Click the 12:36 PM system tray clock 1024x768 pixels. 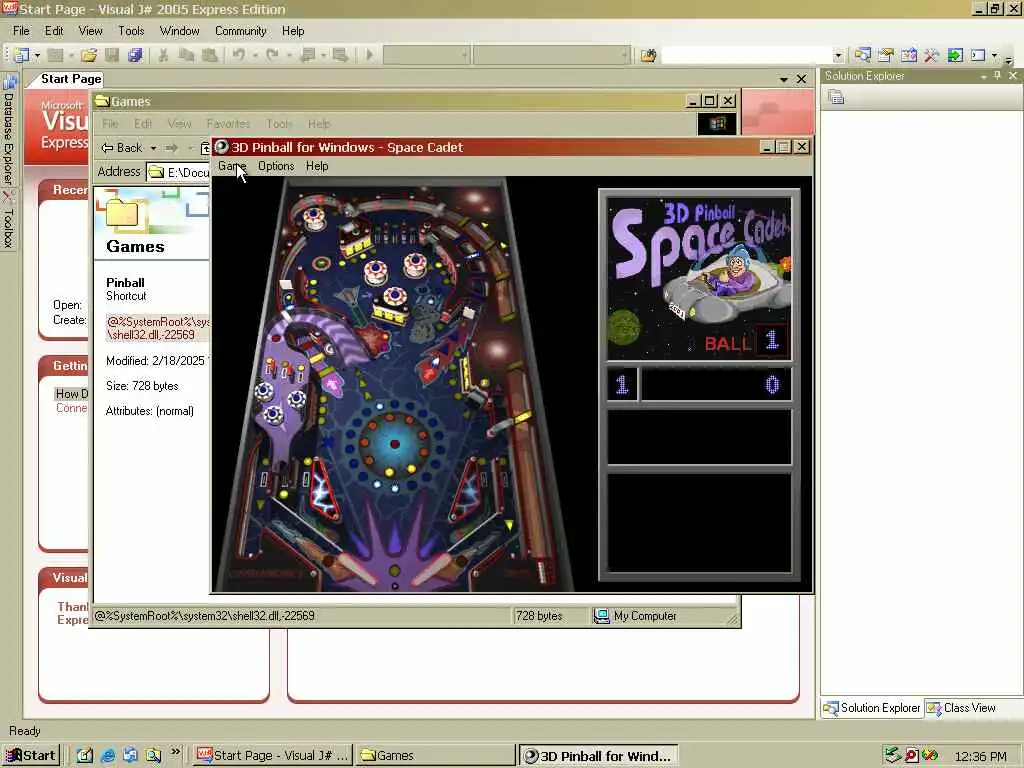980,756
